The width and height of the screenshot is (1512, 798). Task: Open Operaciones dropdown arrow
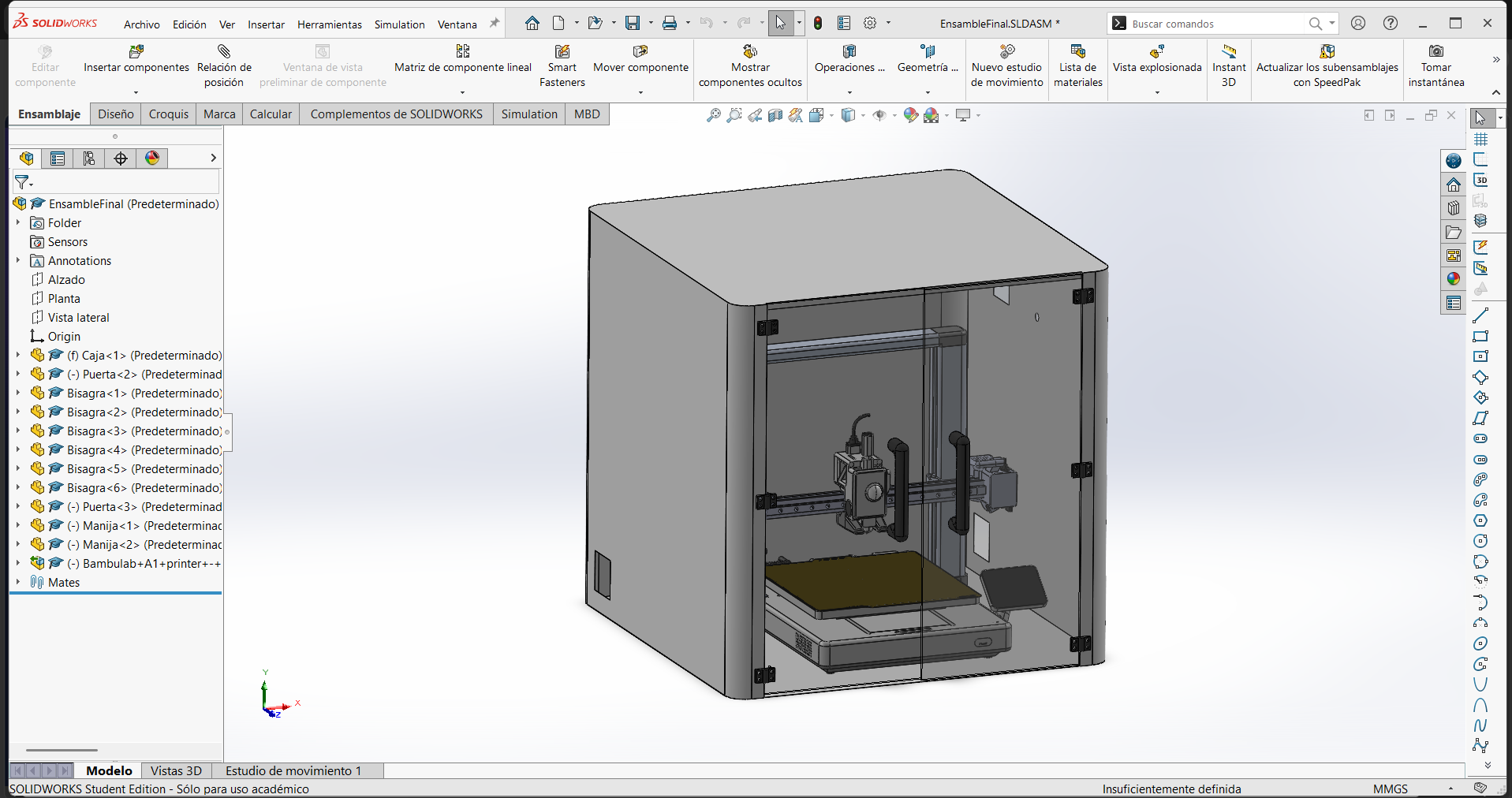pyautogui.click(x=849, y=93)
